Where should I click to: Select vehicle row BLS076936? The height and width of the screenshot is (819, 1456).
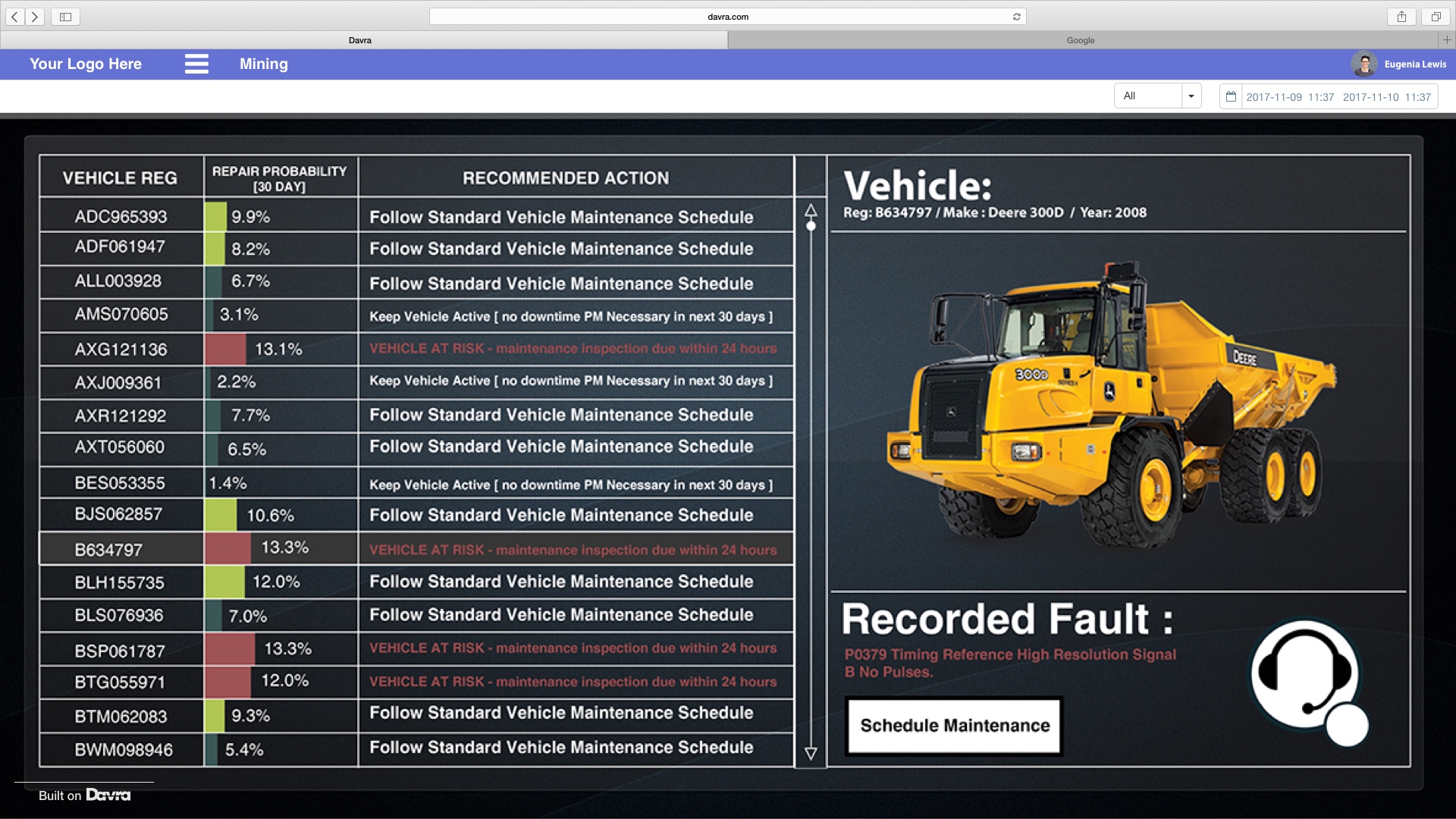(416, 615)
